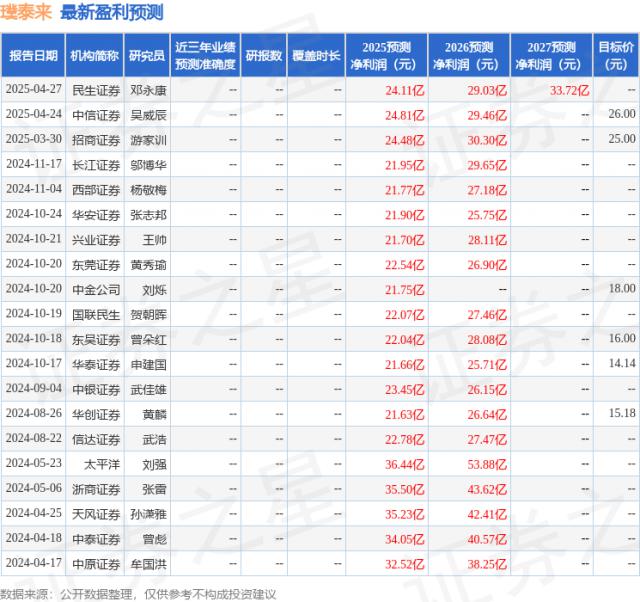Open 中金公司 institution entry

(96, 289)
